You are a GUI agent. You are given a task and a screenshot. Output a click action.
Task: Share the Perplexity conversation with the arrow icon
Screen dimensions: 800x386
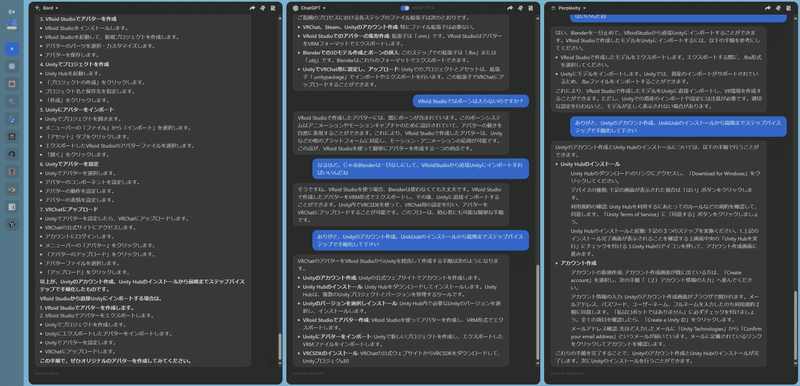(767, 8)
